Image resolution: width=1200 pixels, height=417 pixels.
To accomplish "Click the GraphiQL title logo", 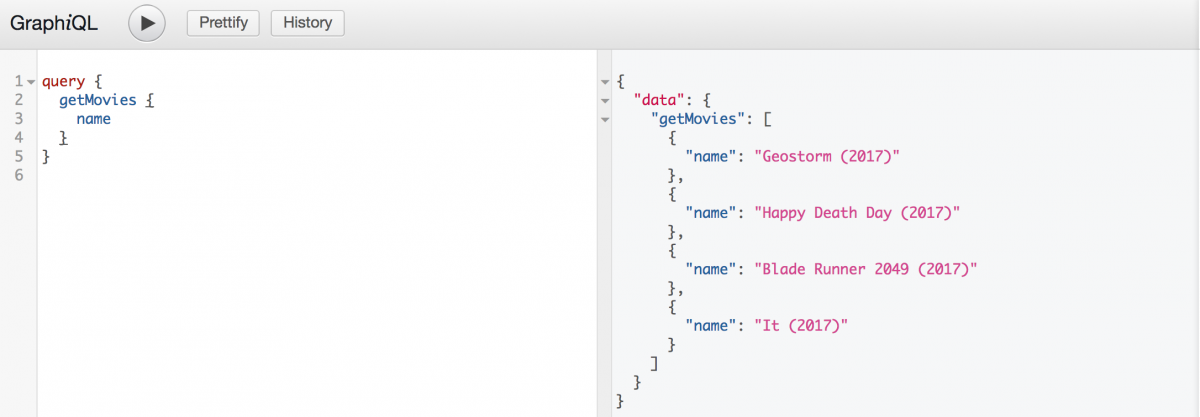I will click(54, 23).
